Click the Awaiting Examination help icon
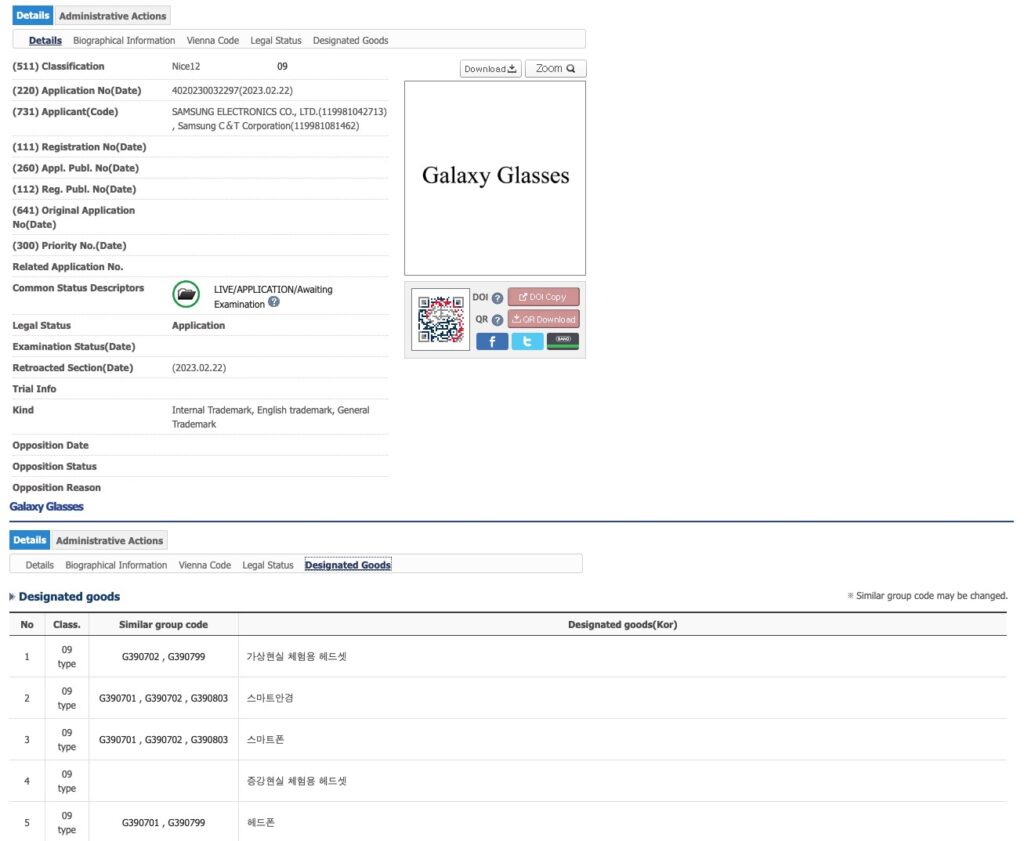This screenshot has height=841, width=1024. coord(274,302)
